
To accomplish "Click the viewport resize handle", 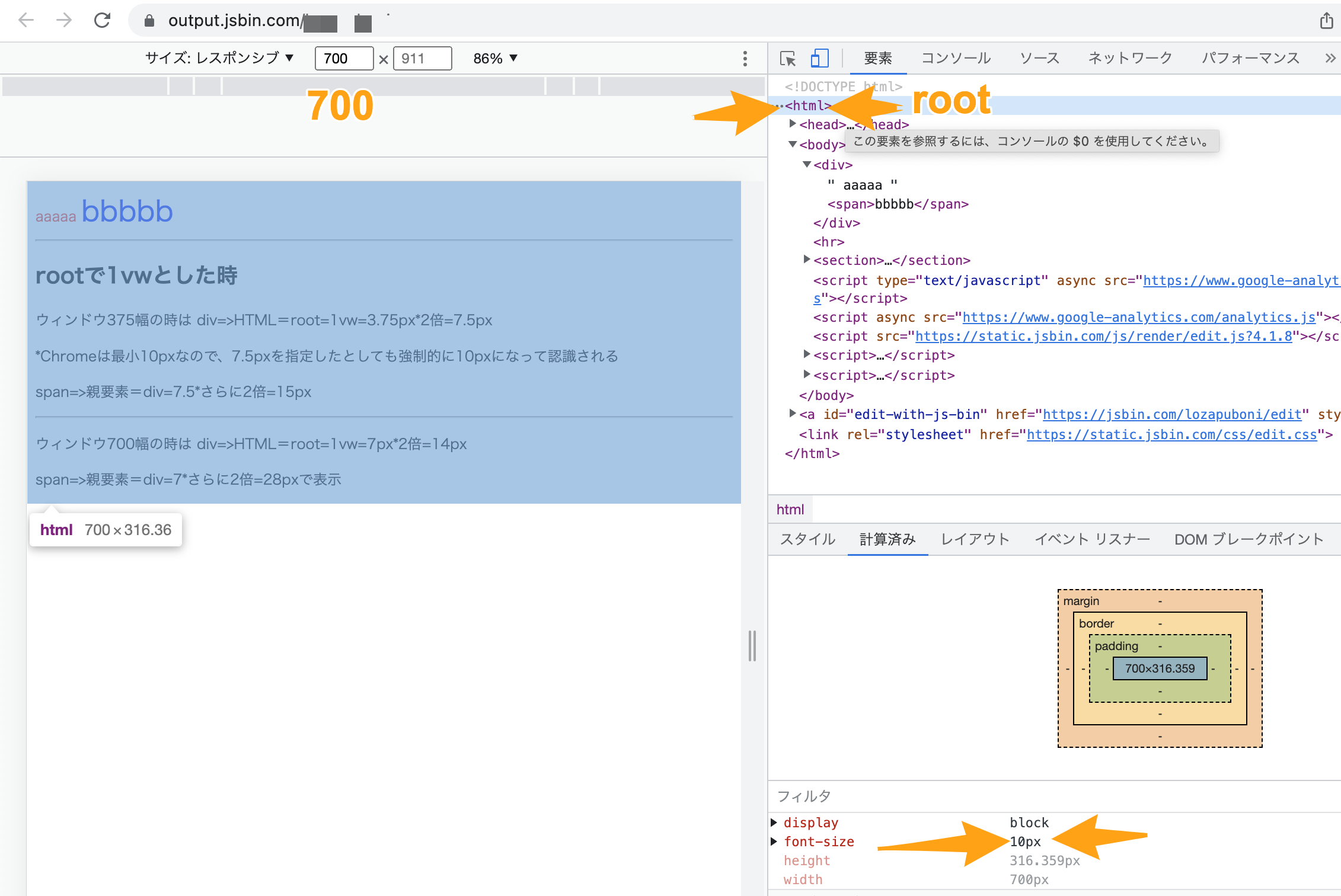I will click(752, 645).
